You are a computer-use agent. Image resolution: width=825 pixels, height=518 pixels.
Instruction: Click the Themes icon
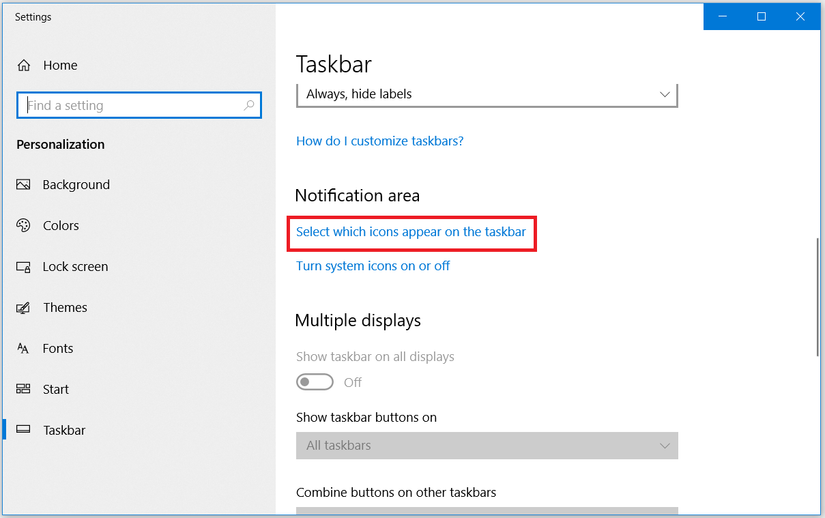point(24,308)
